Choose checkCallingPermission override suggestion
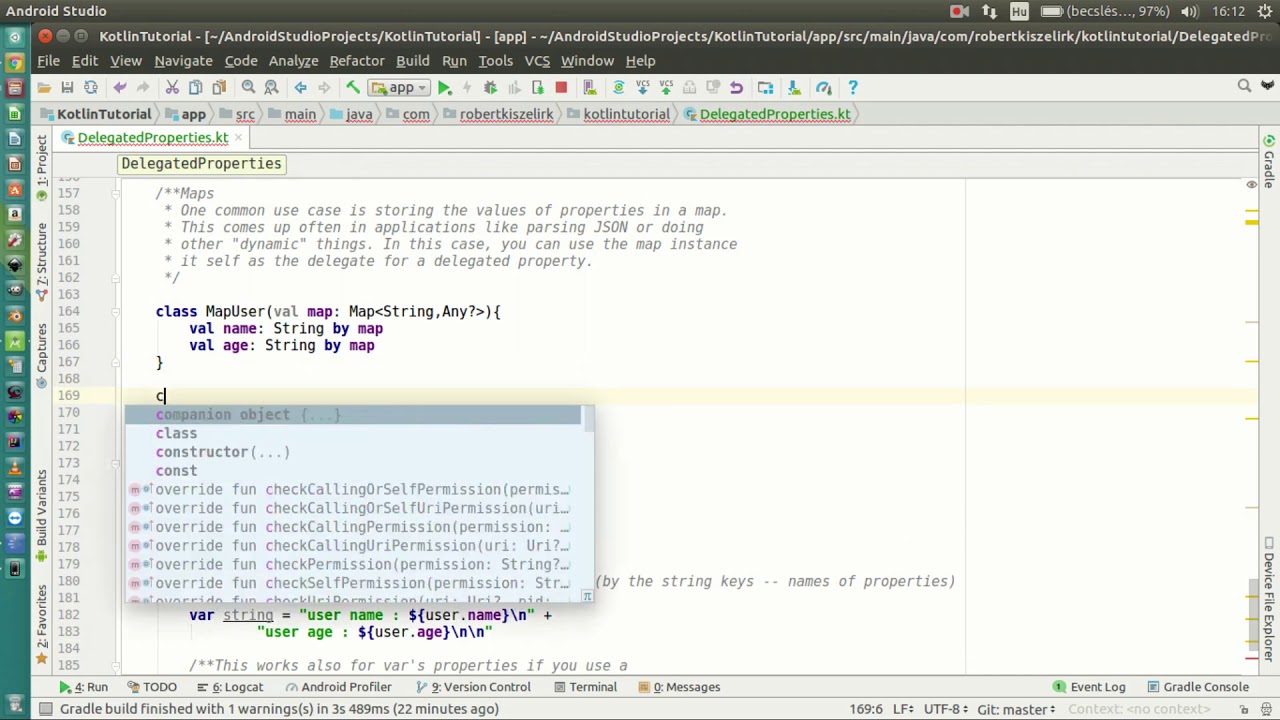 coord(352,527)
